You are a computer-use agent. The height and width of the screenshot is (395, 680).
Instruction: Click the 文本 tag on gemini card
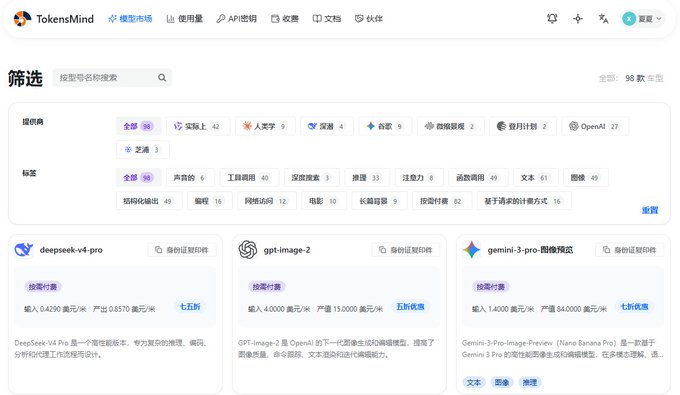pyautogui.click(x=474, y=382)
